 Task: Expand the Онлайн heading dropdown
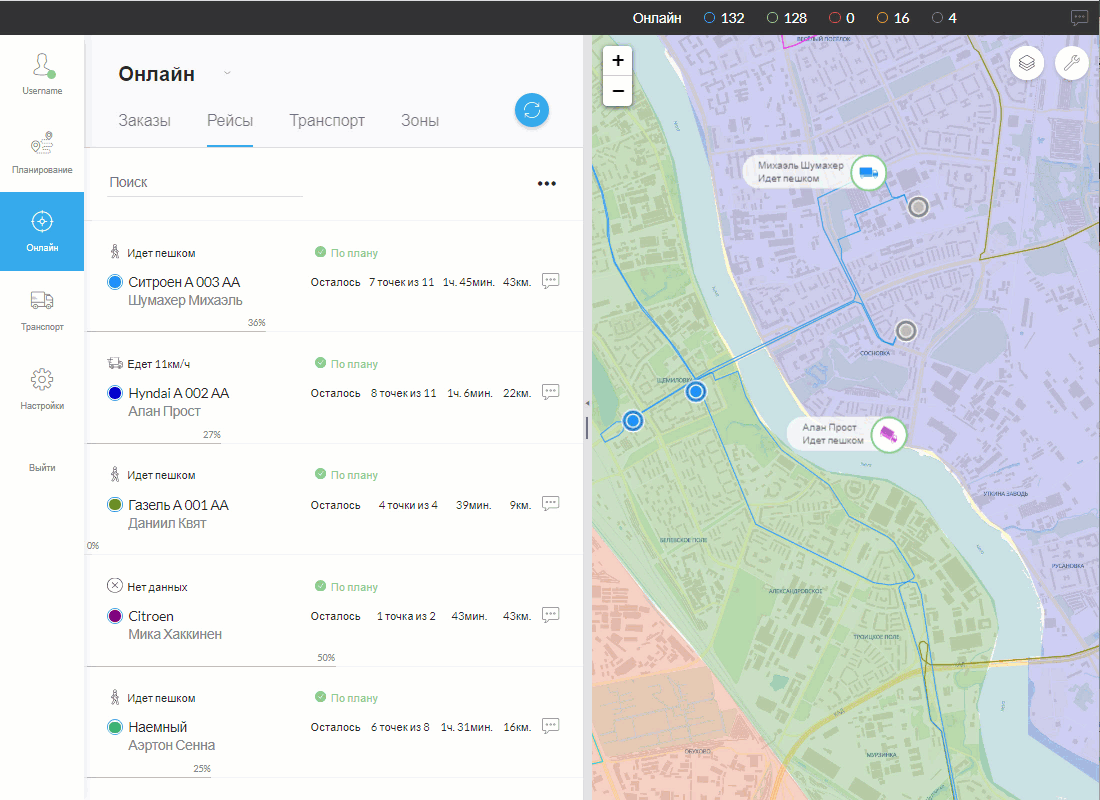click(227, 73)
